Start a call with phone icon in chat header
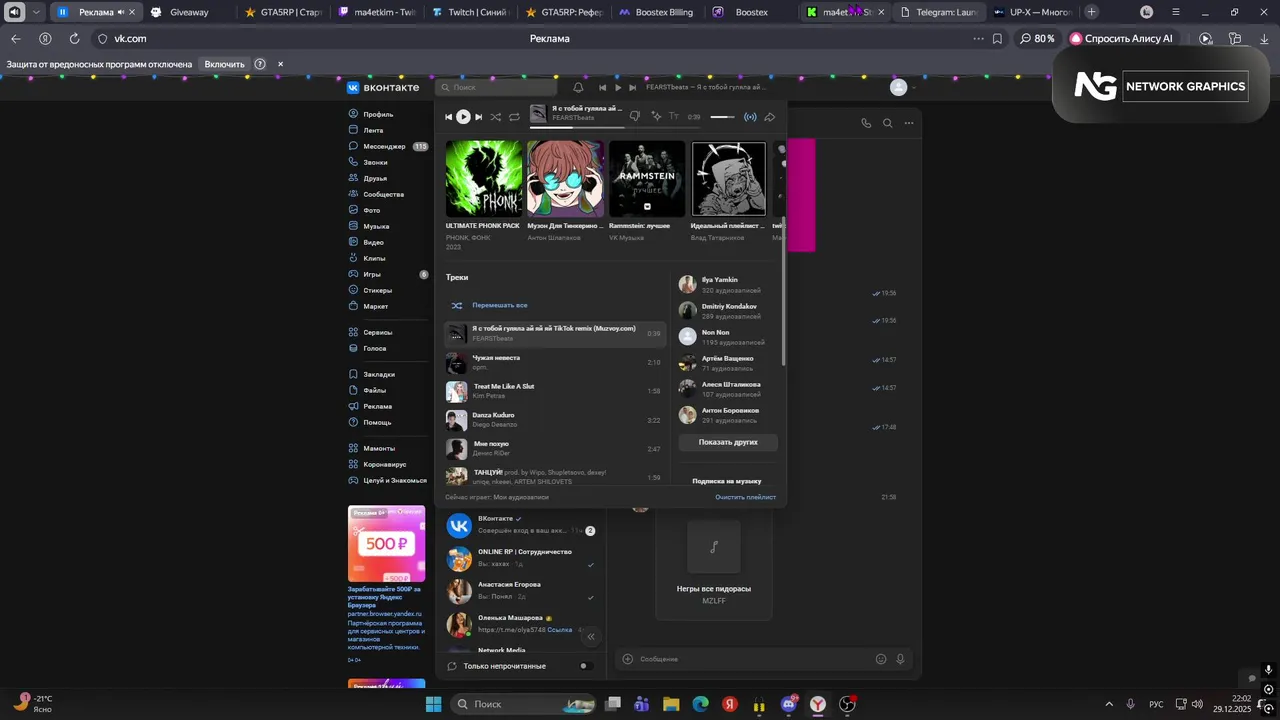This screenshot has height=720, width=1280. (x=866, y=123)
